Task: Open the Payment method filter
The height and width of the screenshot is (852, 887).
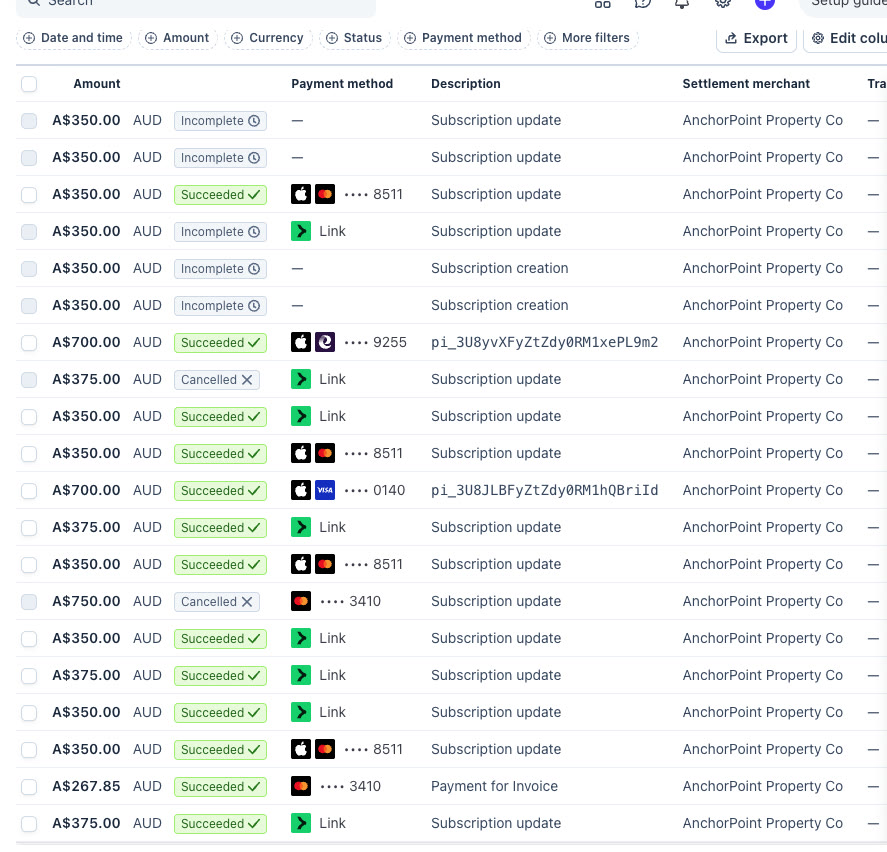Action: 464,38
